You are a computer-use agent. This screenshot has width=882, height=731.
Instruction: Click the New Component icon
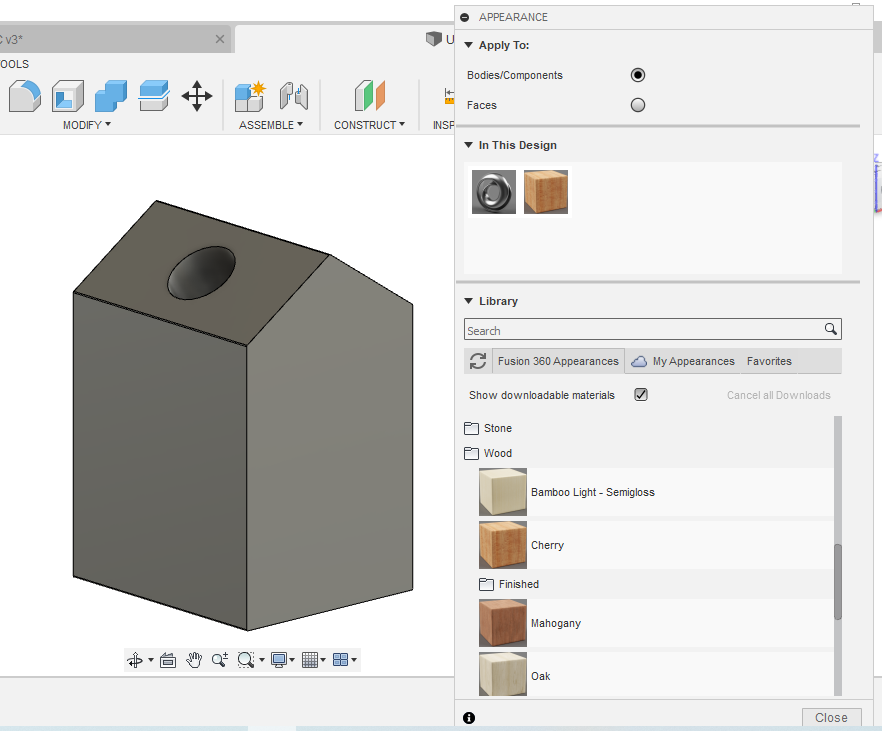[249, 97]
